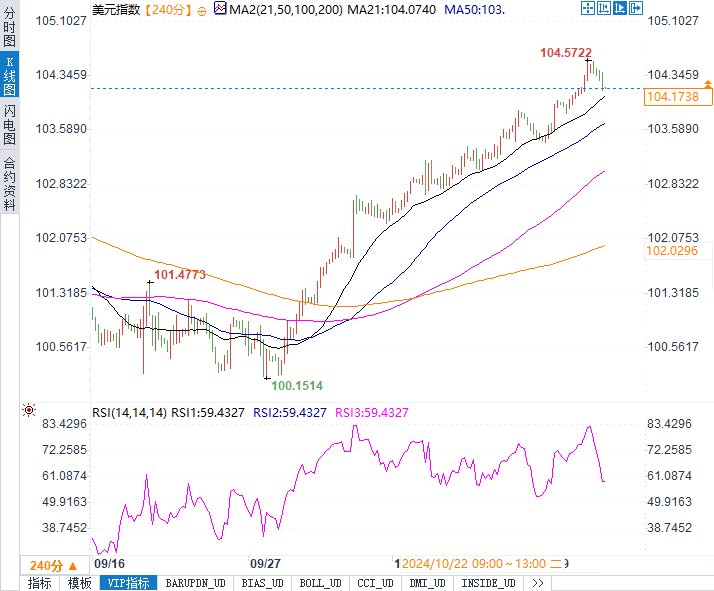
Task: Click the second chart-scale icon at top right
Action: point(604,8)
